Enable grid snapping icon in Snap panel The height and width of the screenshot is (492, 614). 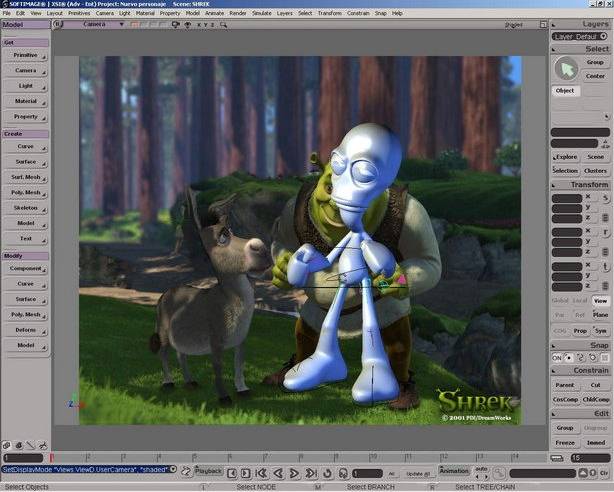tap(605, 358)
